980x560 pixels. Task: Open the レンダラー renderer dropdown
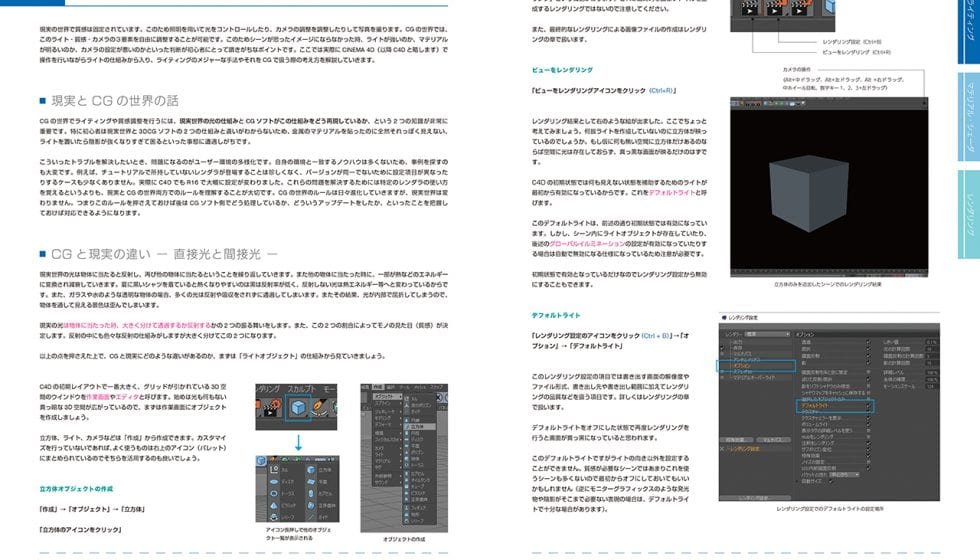click(767, 334)
